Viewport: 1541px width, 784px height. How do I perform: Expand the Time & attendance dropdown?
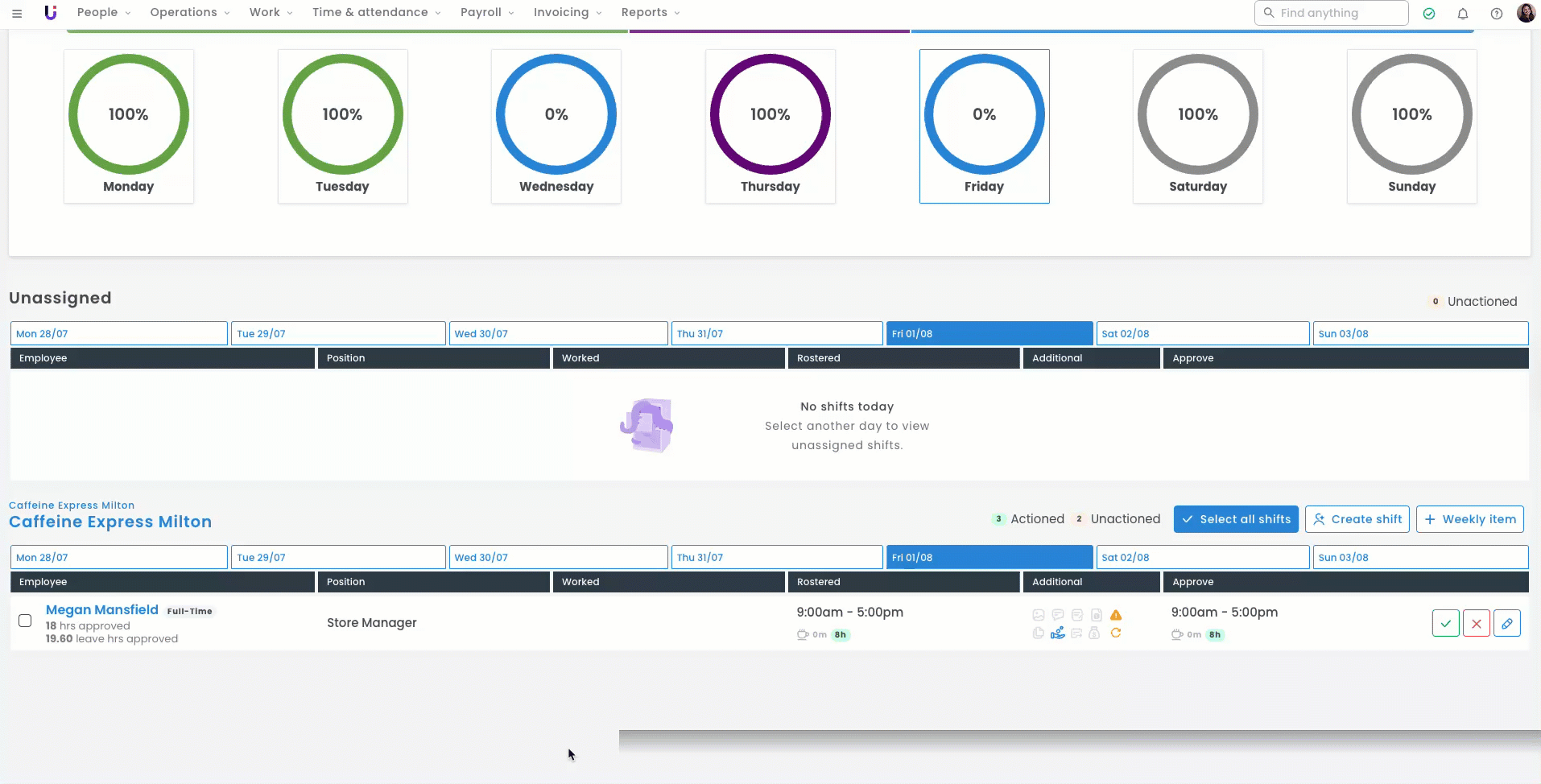pyautogui.click(x=376, y=13)
